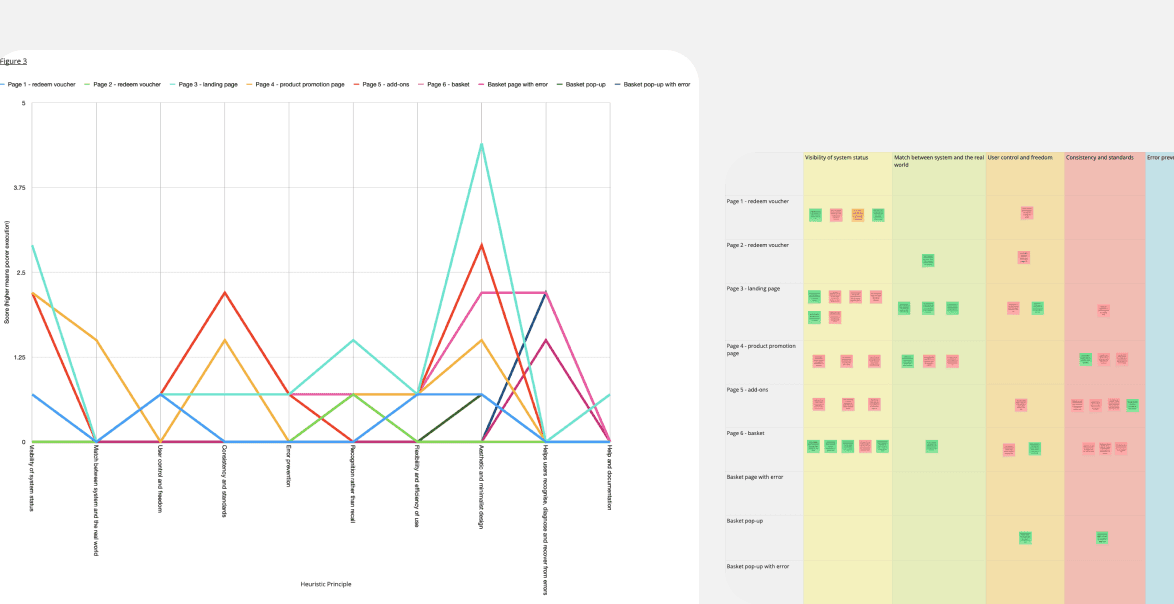Click chart x-axis label "Match between system and the real world"
This screenshot has height=604, width=1174.
point(96,500)
